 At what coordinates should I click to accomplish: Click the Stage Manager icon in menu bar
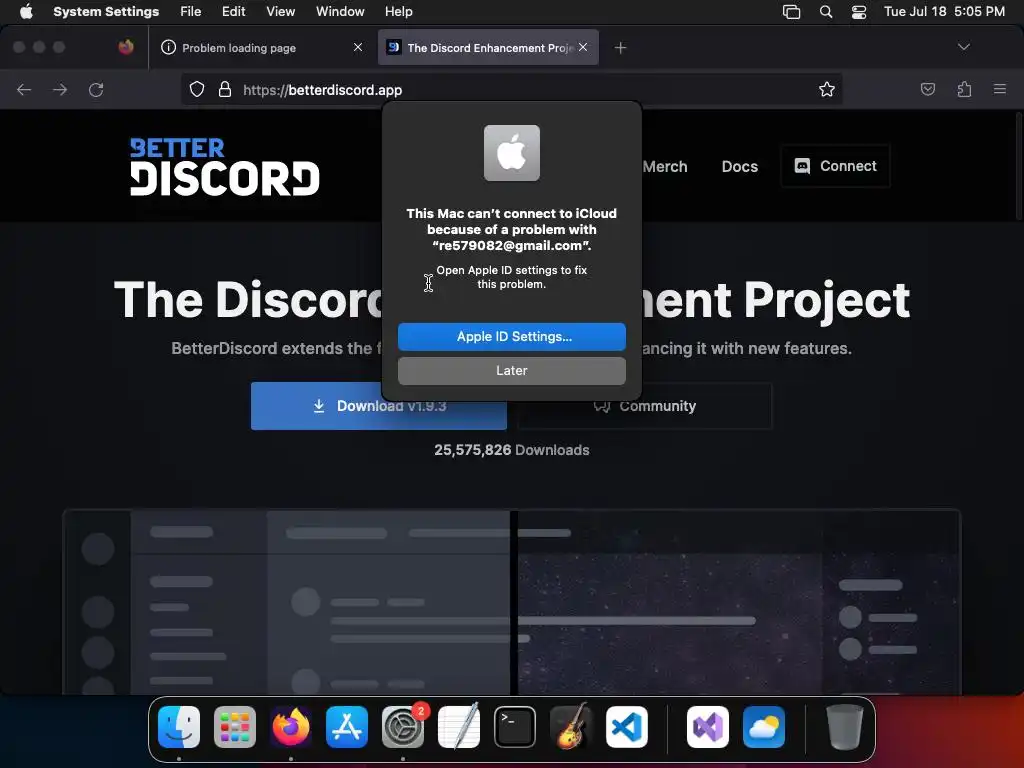point(792,12)
